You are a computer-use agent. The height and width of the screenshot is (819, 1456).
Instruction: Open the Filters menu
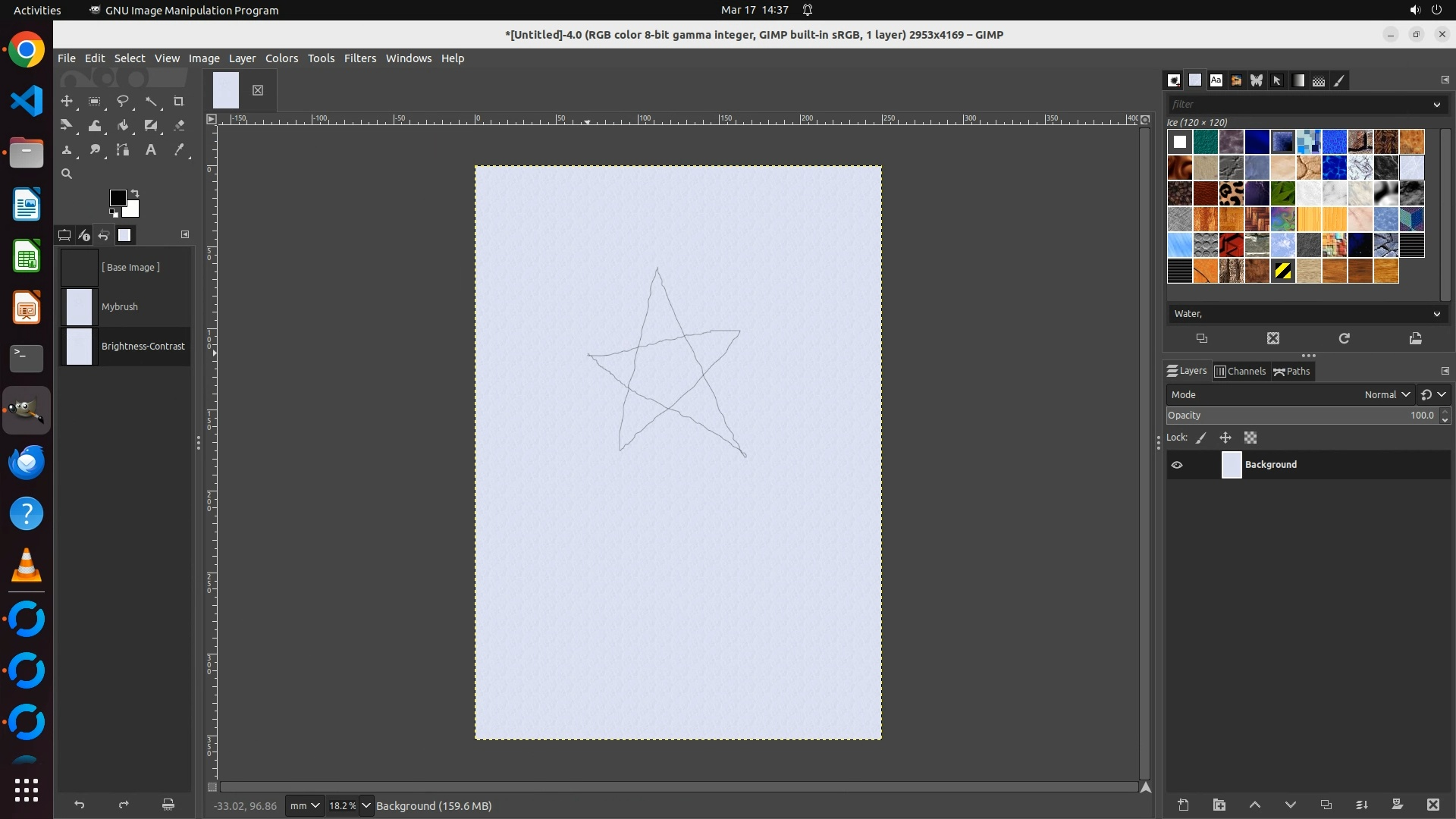coord(359,58)
